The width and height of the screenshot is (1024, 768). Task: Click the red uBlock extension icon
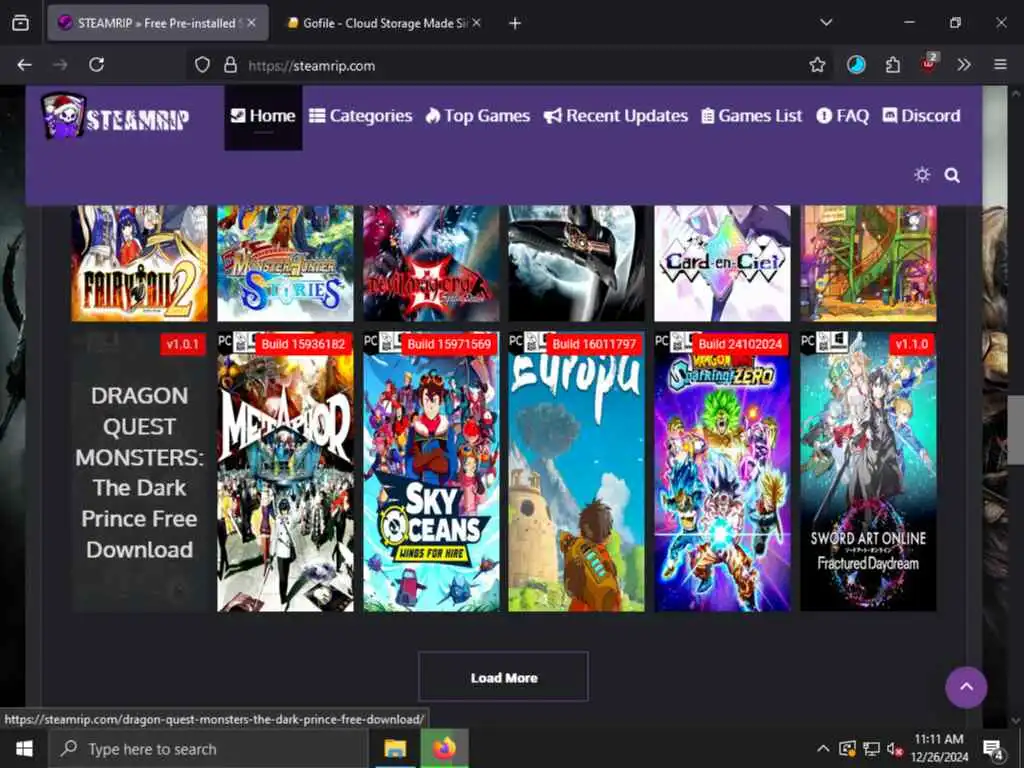(x=929, y=63)
